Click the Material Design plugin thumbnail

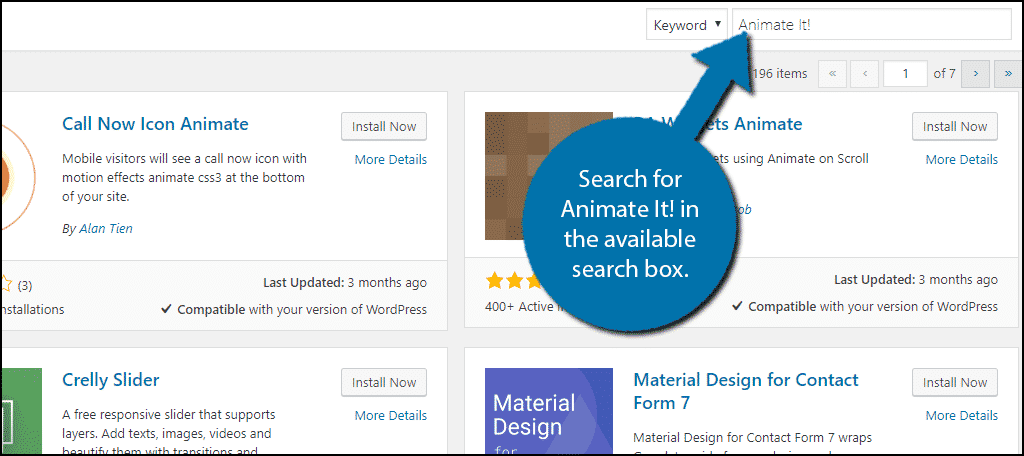coord(549,411)
